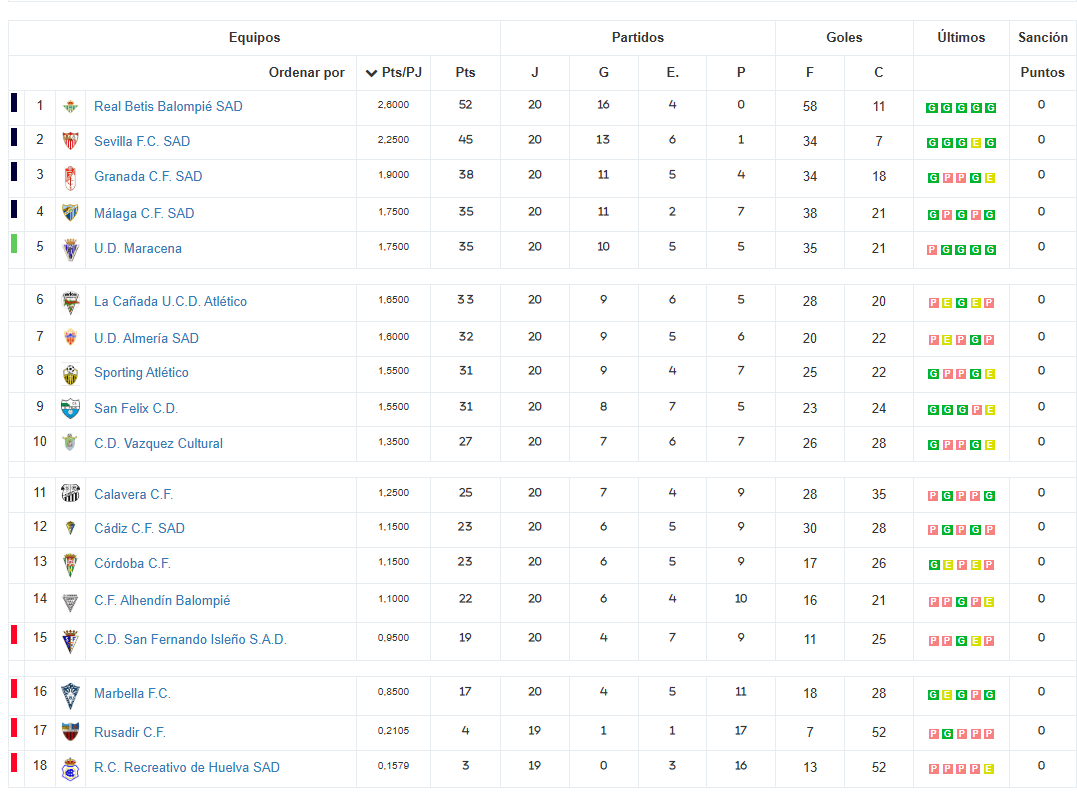Open U.D. Maracena team link
The image size is (1077, 794).
tap(138, 249)
